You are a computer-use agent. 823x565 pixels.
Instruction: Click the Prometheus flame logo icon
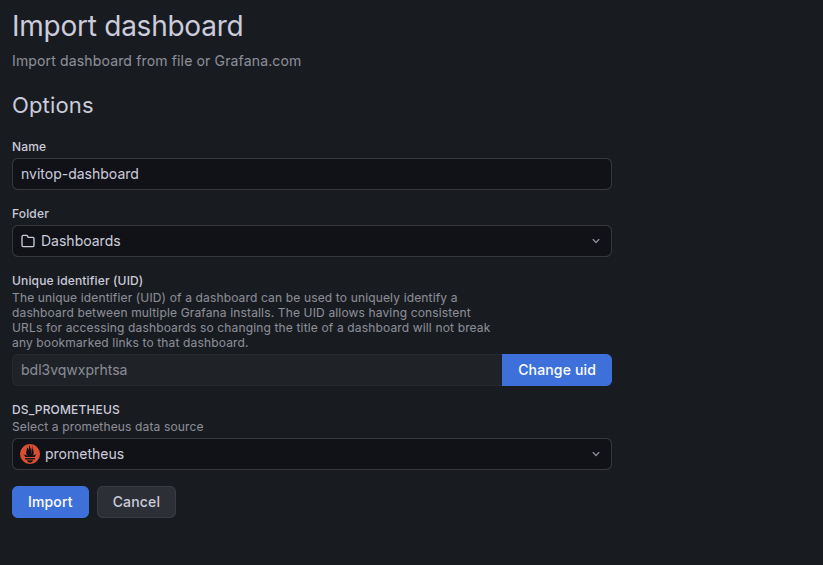(30, 454)
